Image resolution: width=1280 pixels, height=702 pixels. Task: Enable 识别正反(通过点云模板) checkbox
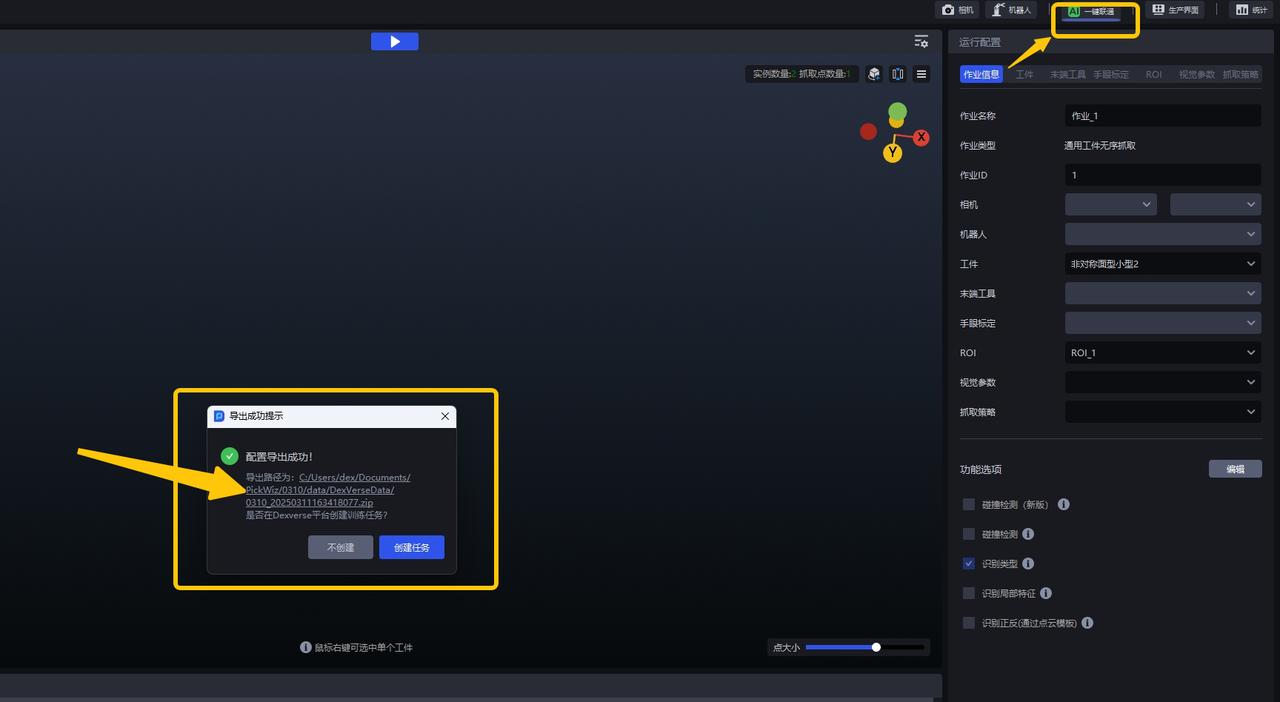coord(968,623)
